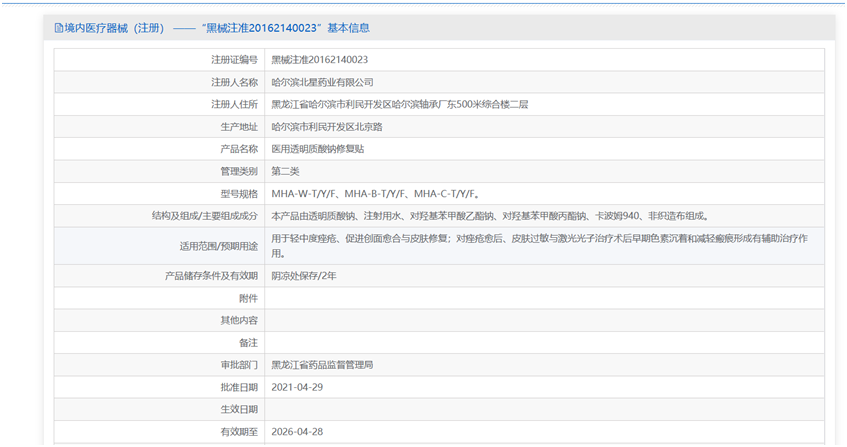The width and height of the screenshot is (847, 447).
Task: Click the label 注册人住所
Action: (x=234, y=104)
